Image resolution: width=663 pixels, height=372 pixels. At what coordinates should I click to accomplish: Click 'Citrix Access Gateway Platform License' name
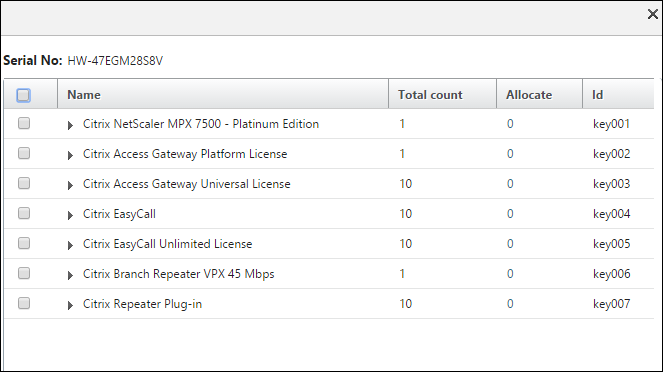185,154
